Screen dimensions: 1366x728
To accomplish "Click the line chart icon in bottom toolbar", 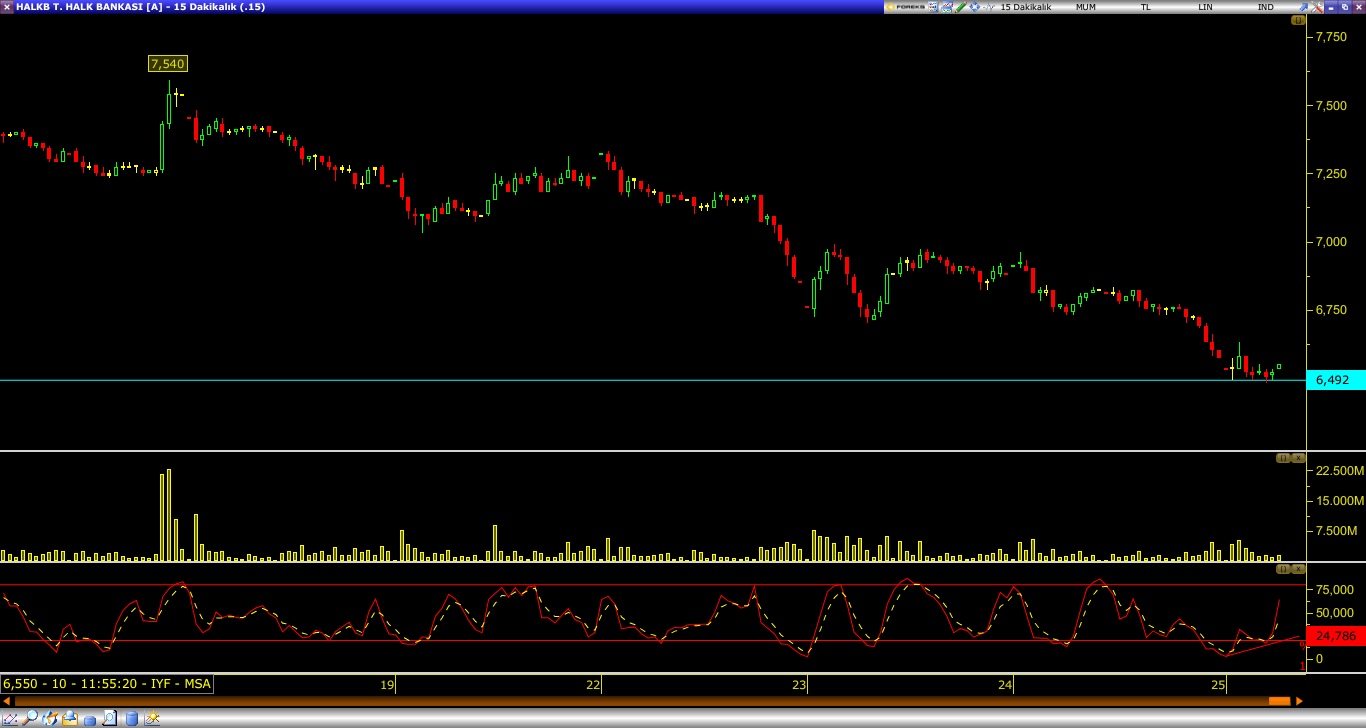I will point(10,718).
